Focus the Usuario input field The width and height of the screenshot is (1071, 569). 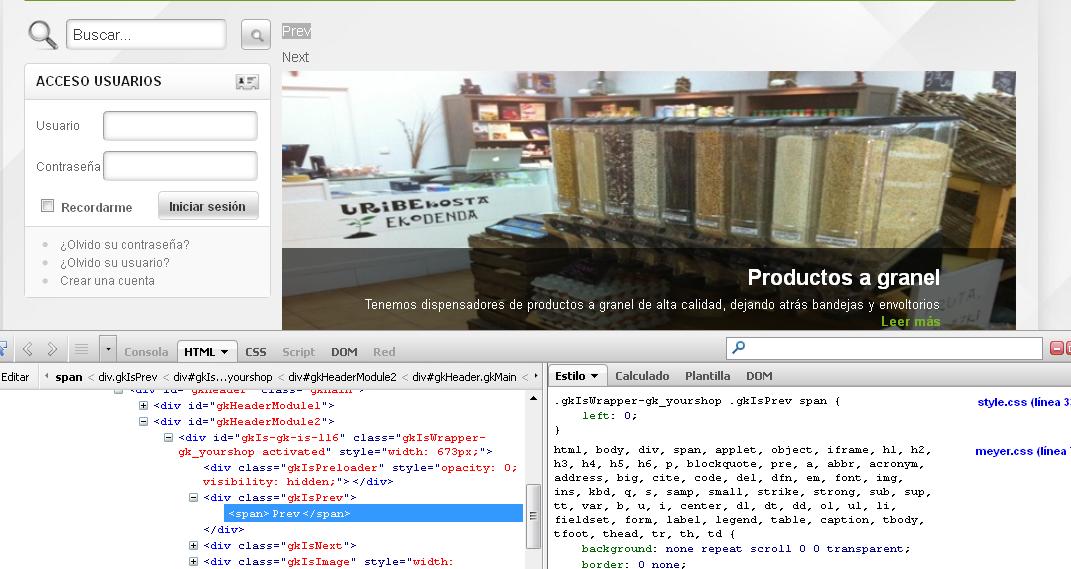[x=180, y=126]
